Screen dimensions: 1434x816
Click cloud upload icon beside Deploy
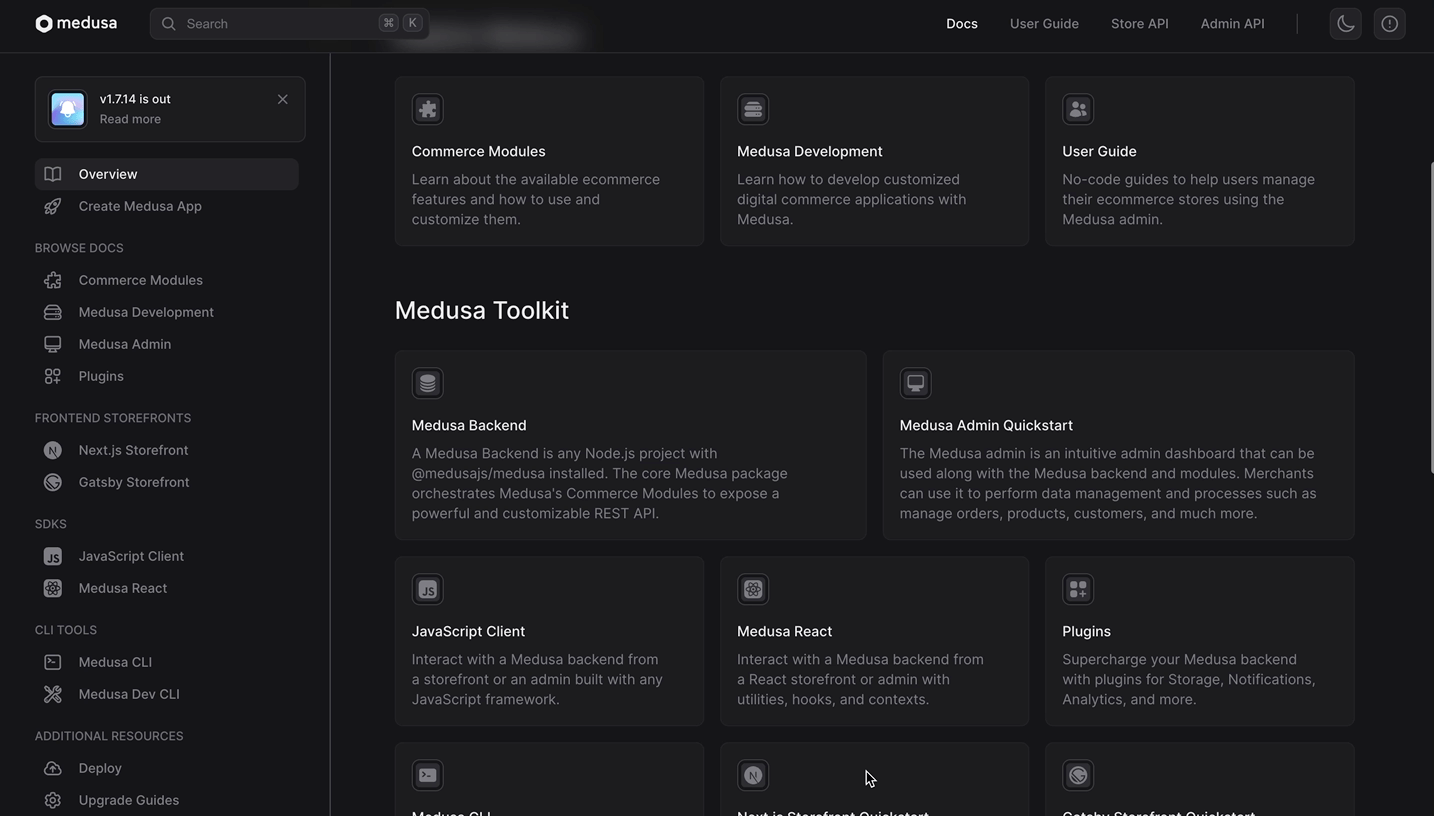click(53, 768)
